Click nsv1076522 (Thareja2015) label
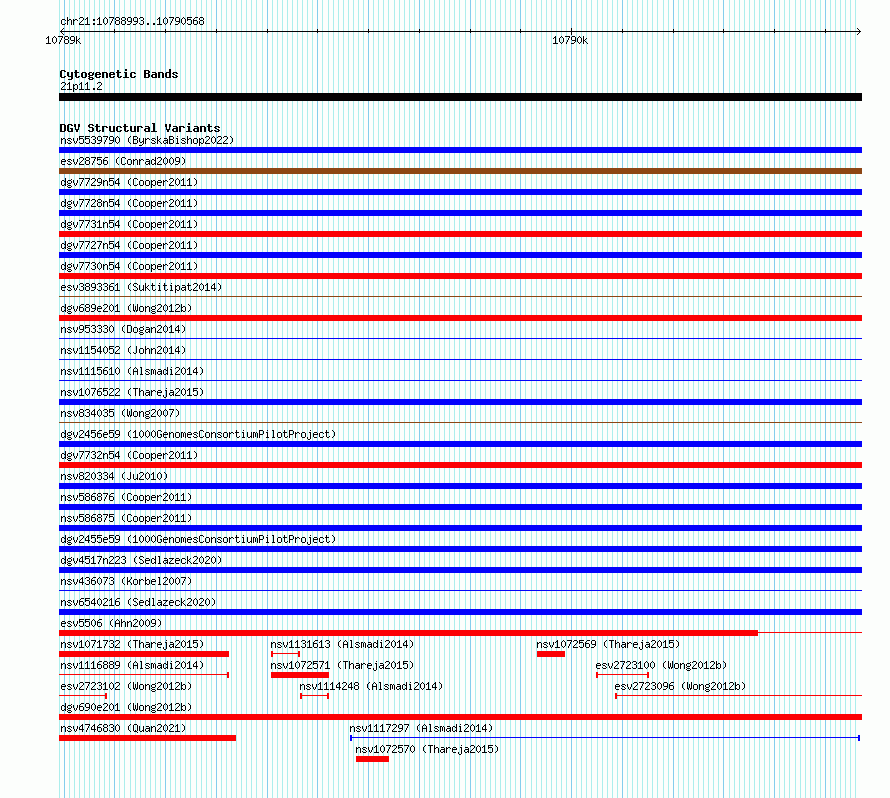Image resolution: width=890 pixels, height=798 pixels. [x=132, y=392]
